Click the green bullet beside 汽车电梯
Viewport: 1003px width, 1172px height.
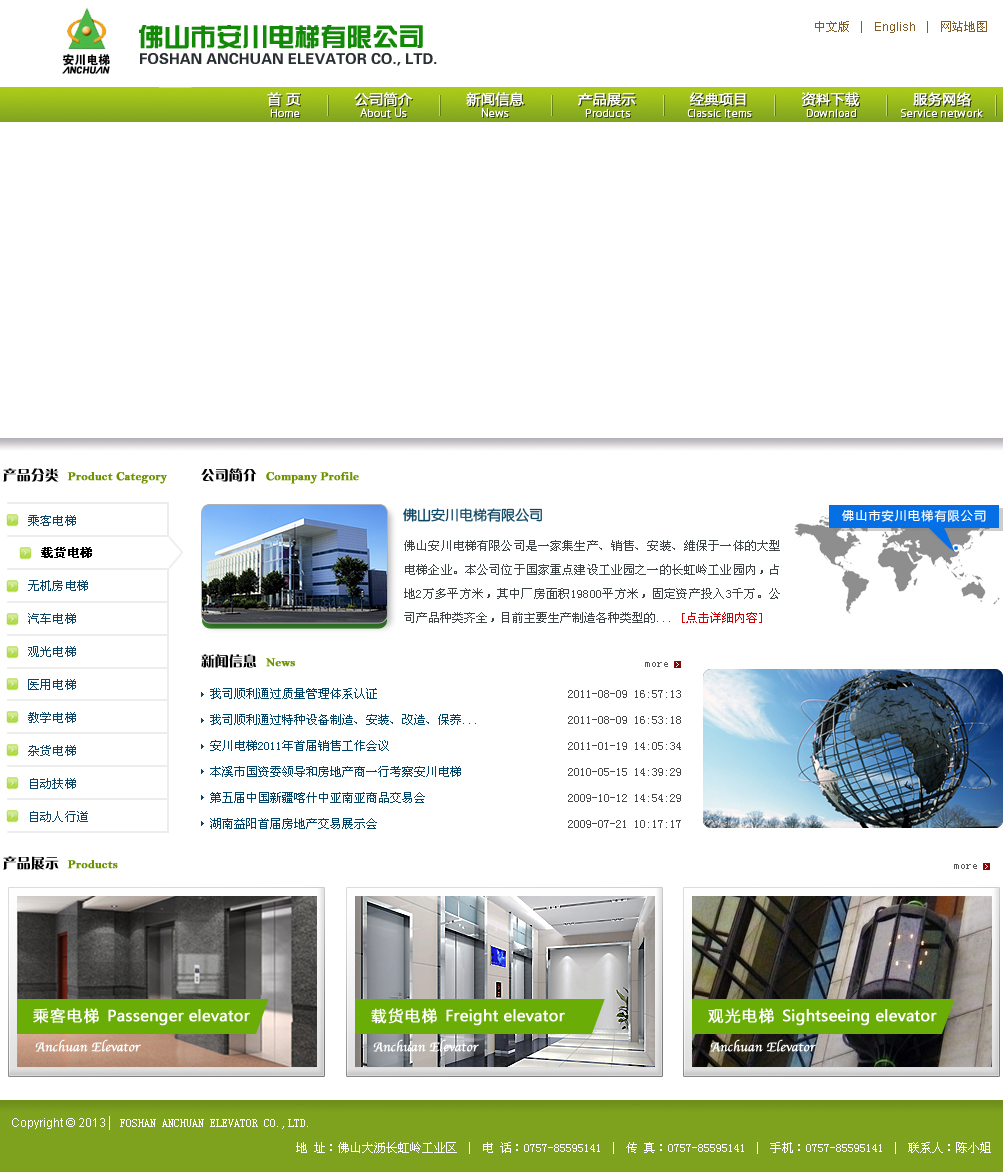tap(13, 618)
